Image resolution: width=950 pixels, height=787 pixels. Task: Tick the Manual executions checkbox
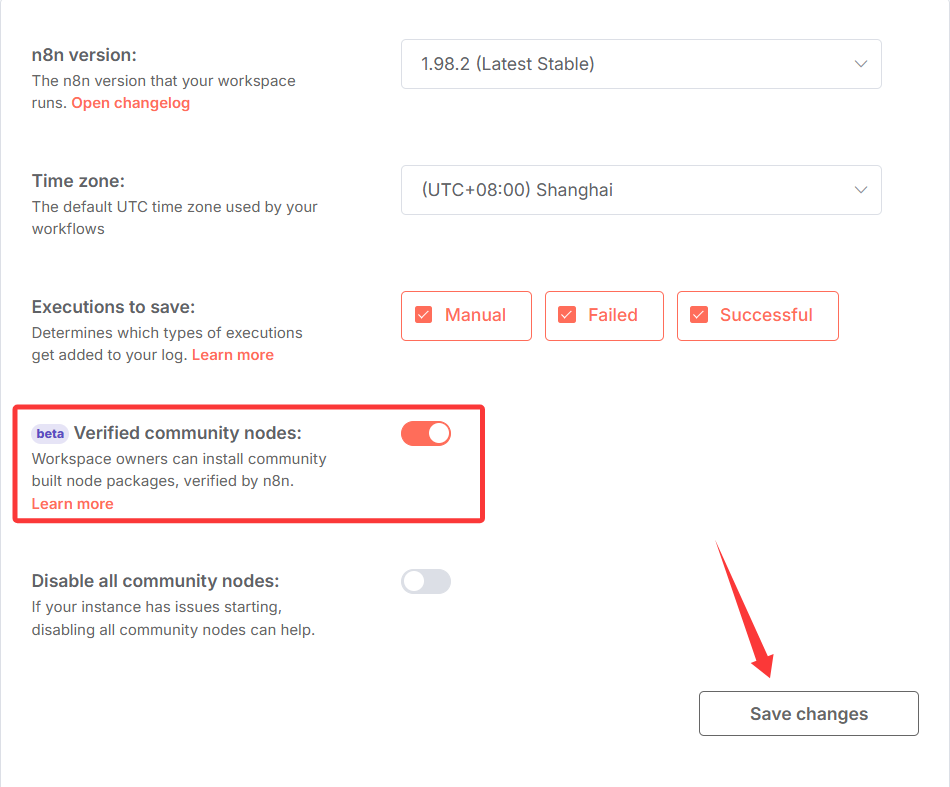424,315
